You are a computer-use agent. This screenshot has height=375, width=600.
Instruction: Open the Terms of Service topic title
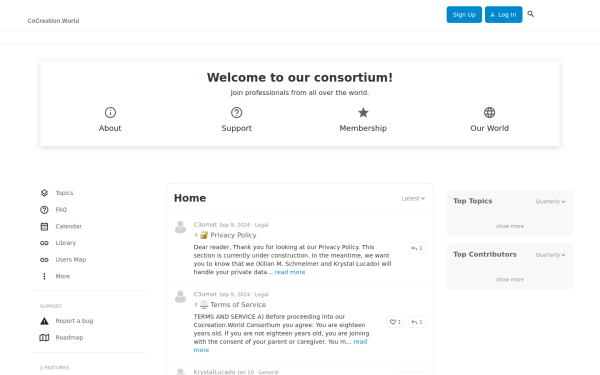pyautogui.click(x=238, y=305)
